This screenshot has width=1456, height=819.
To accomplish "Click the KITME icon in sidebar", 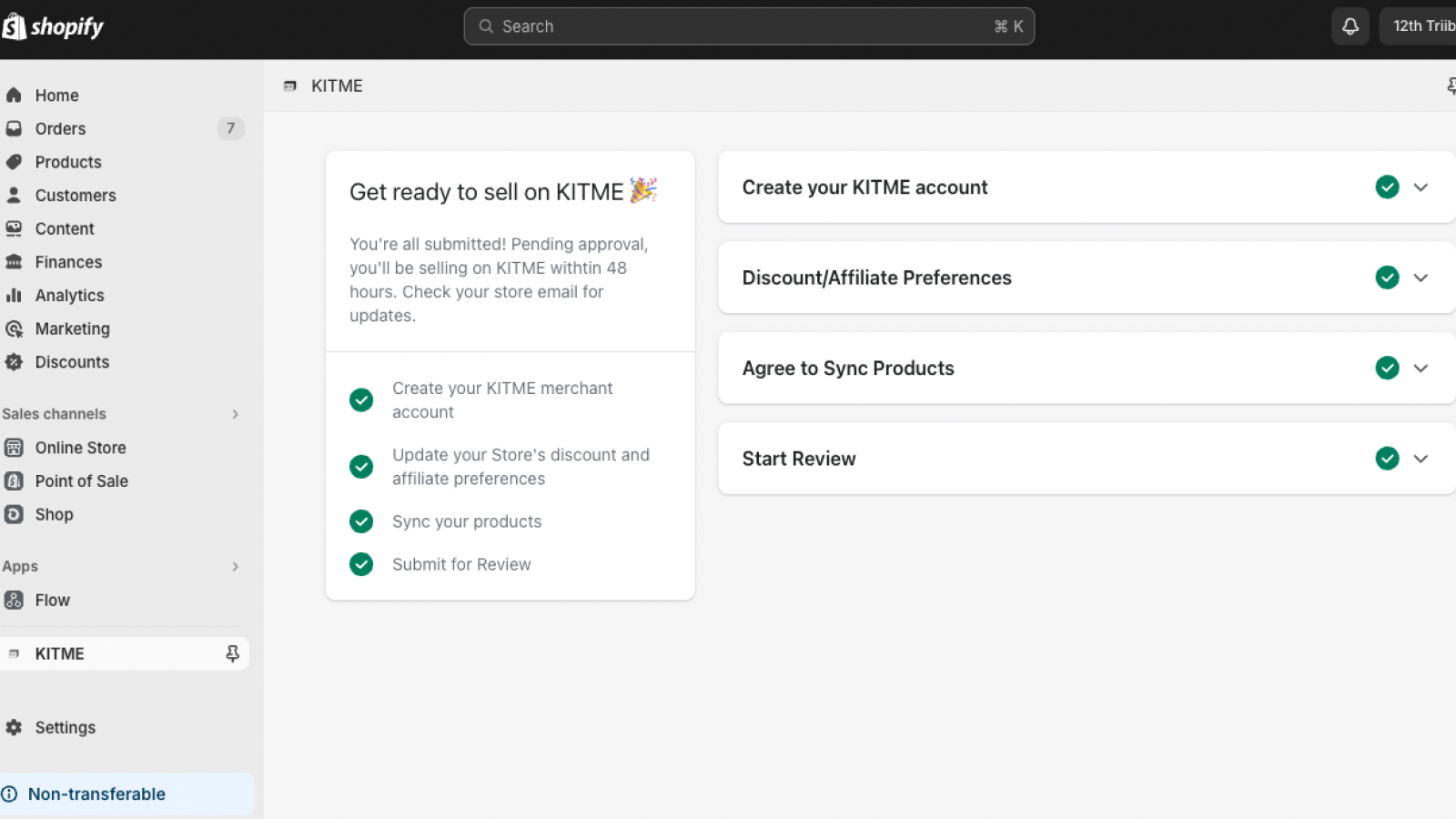I will (x=14, y=653).
